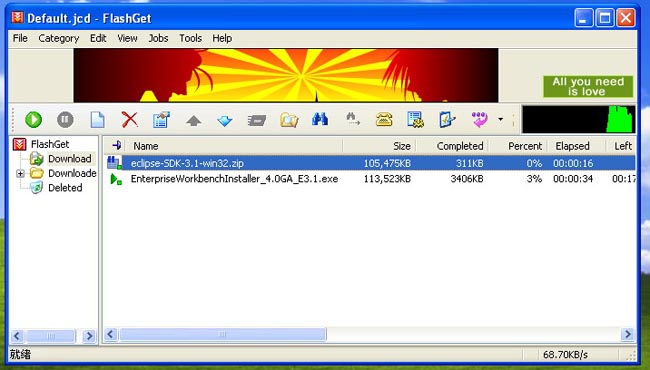Sort list by Elapsed column
The image size is (650, 370).
[576, 146]
